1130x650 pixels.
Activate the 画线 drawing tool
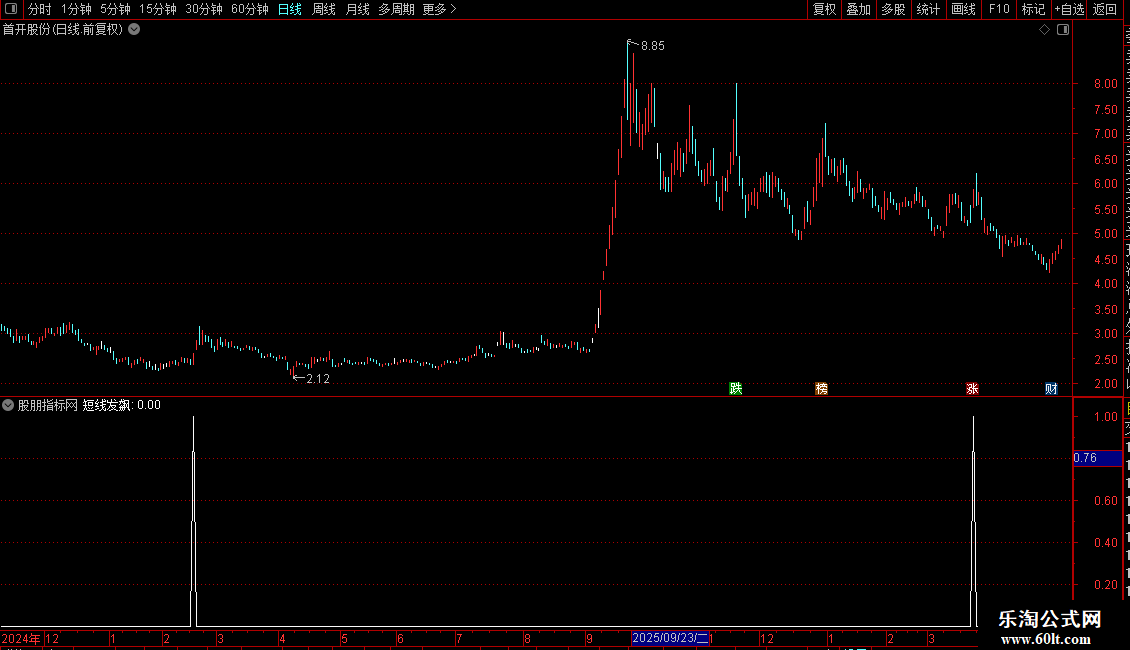963,9
